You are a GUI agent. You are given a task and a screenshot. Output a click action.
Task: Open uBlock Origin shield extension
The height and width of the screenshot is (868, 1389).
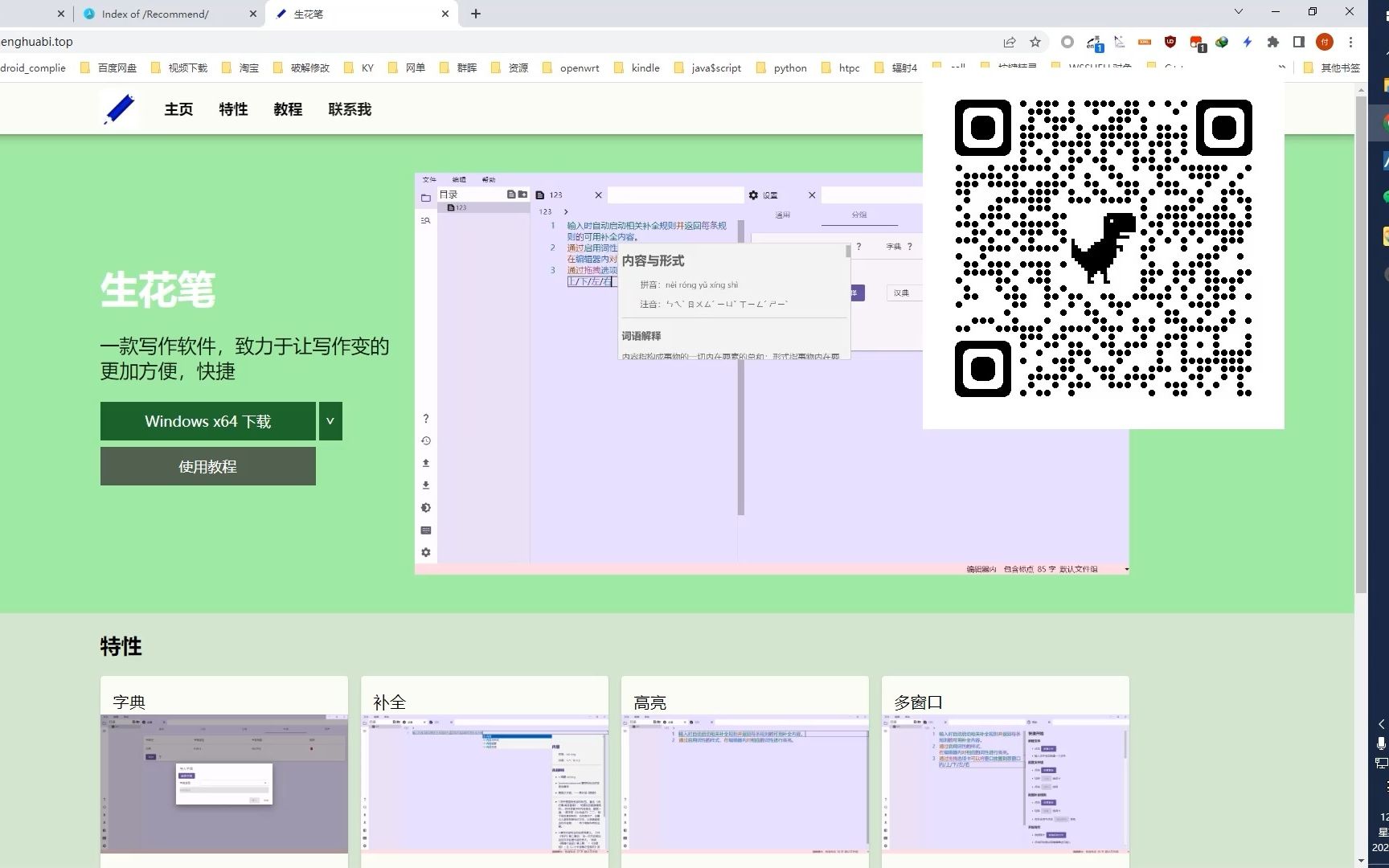tap(1170, 42)
